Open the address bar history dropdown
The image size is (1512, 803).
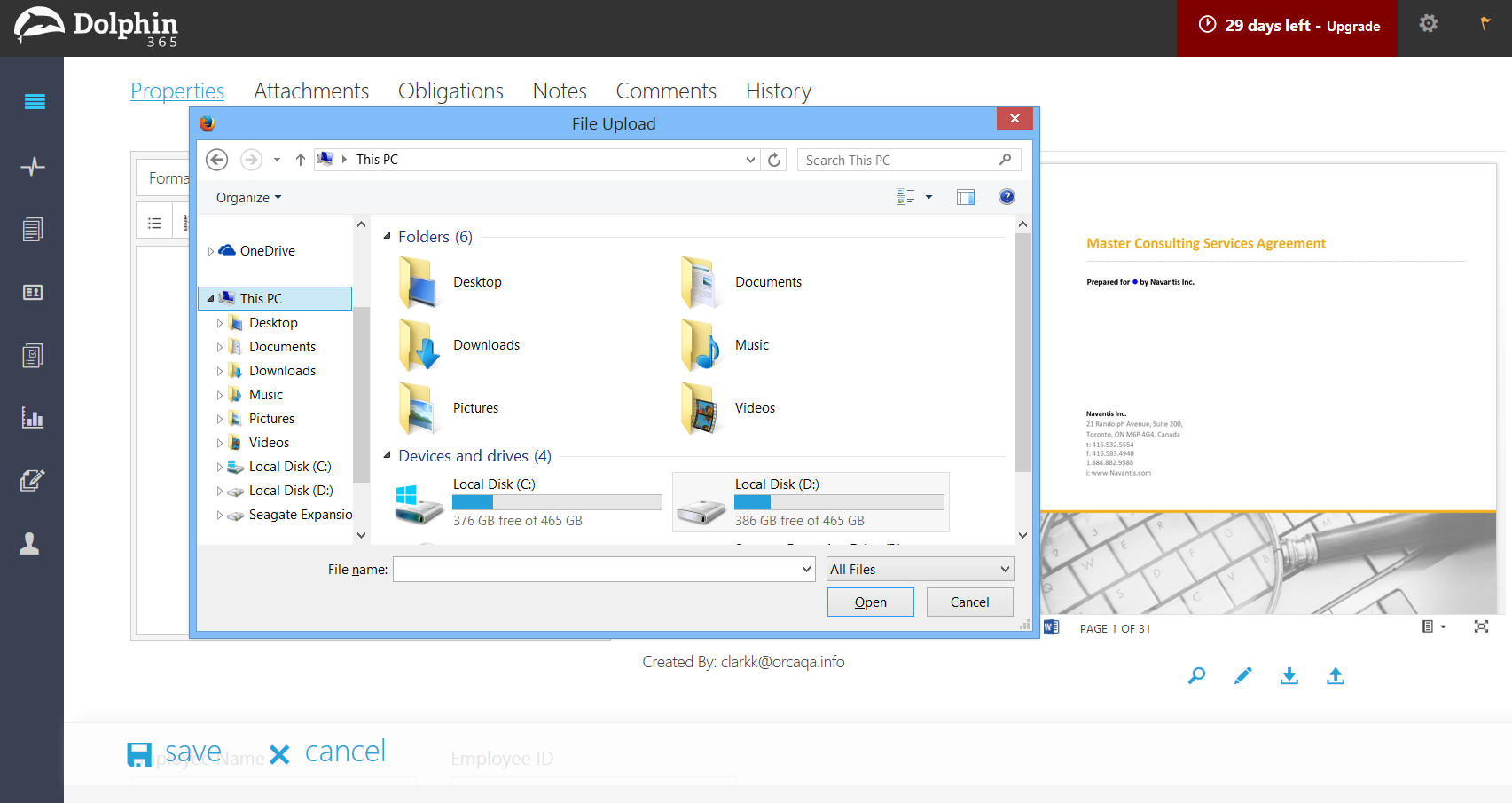coord(750,160)
